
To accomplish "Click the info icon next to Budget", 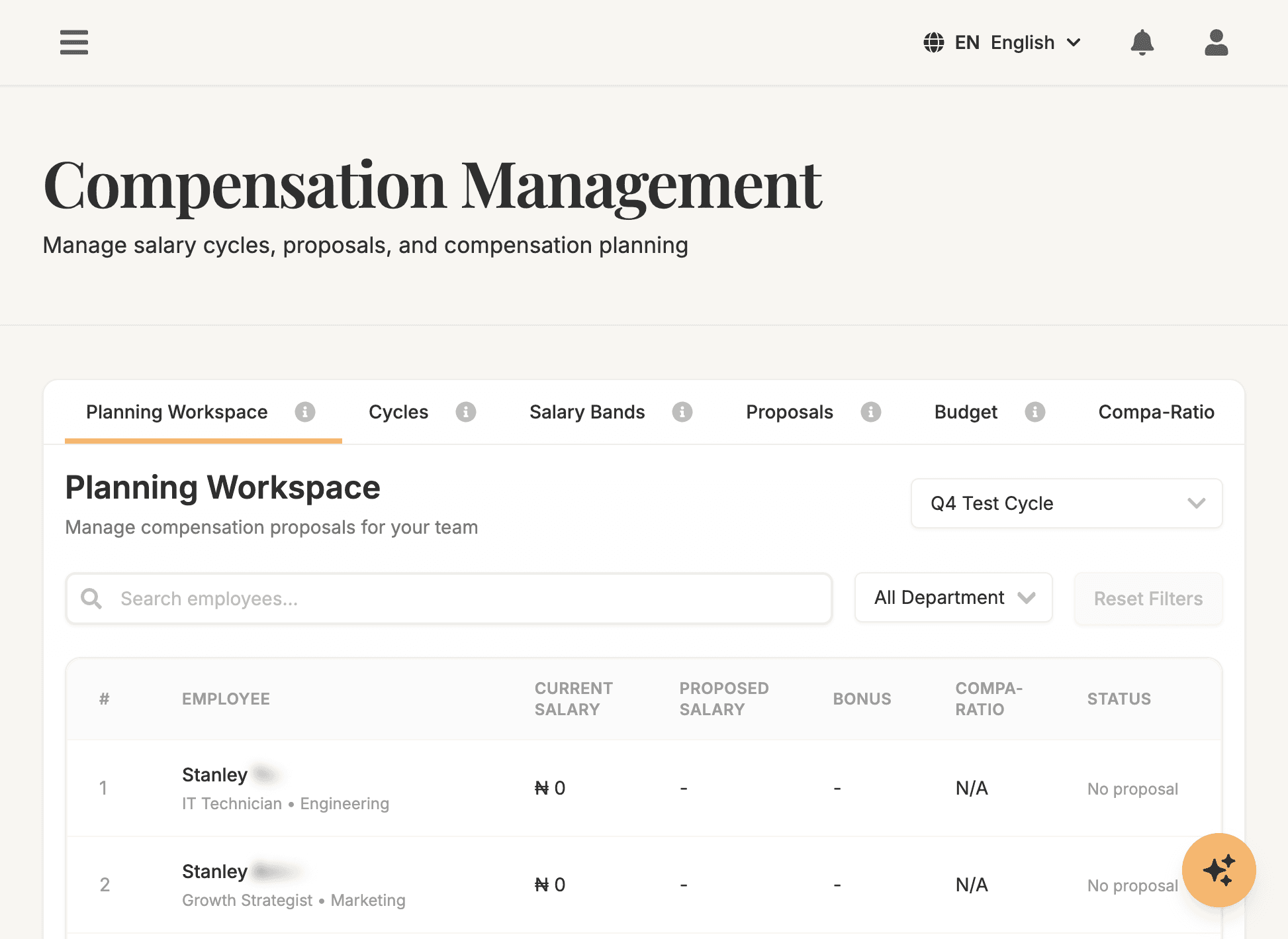I will pos(1035,412).
